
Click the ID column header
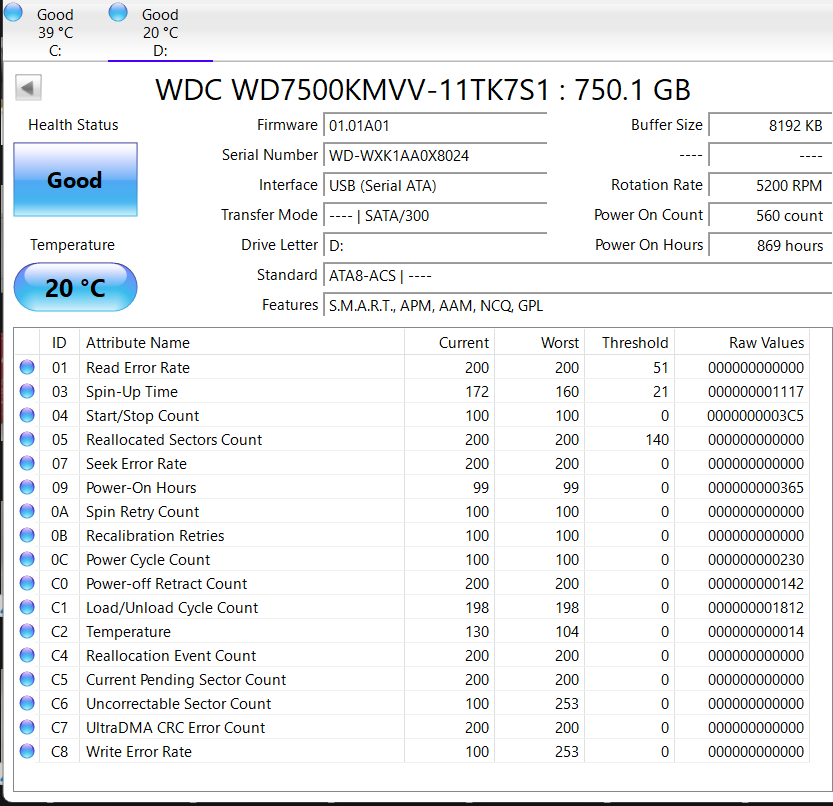click(60, 343)
